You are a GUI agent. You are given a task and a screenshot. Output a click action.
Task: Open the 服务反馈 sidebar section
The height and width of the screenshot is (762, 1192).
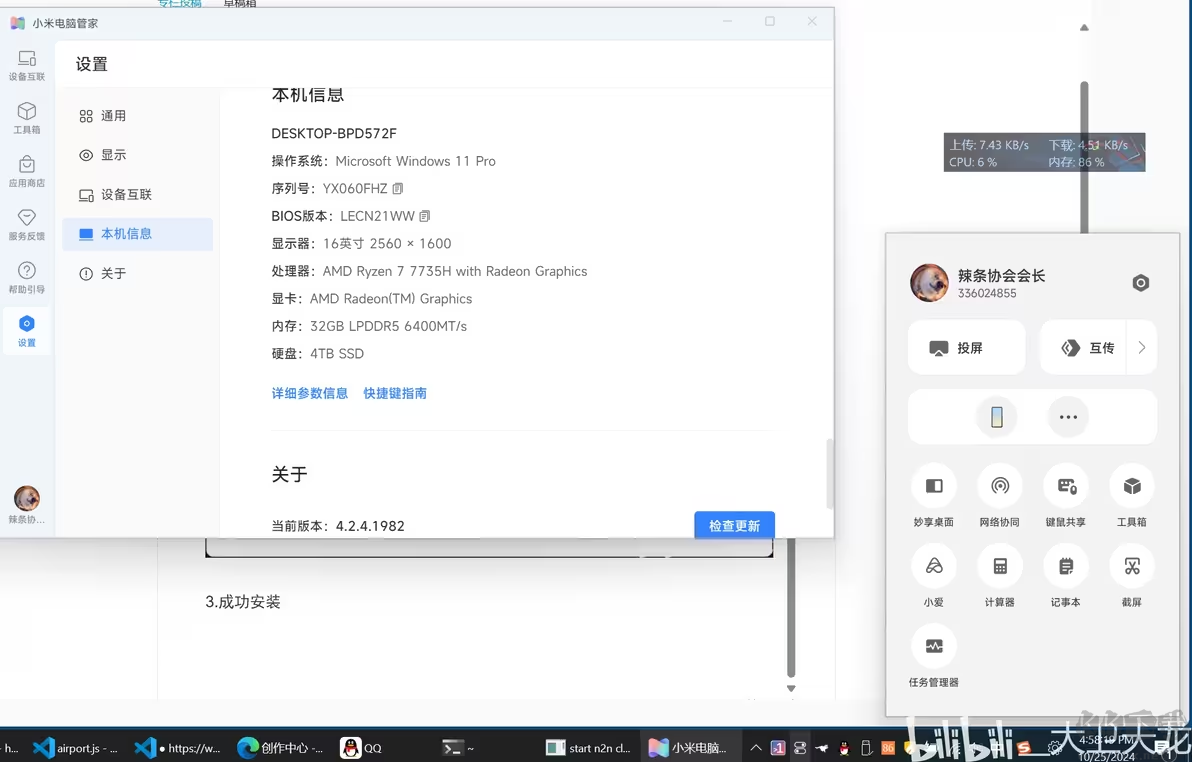[27, 224]
